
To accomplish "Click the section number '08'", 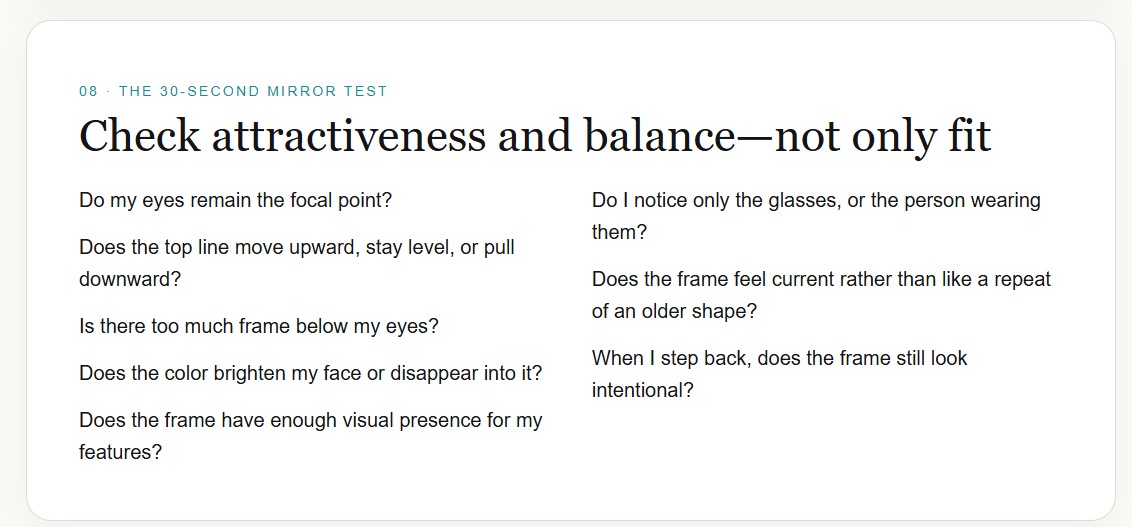I will click(x=88, y=92).
